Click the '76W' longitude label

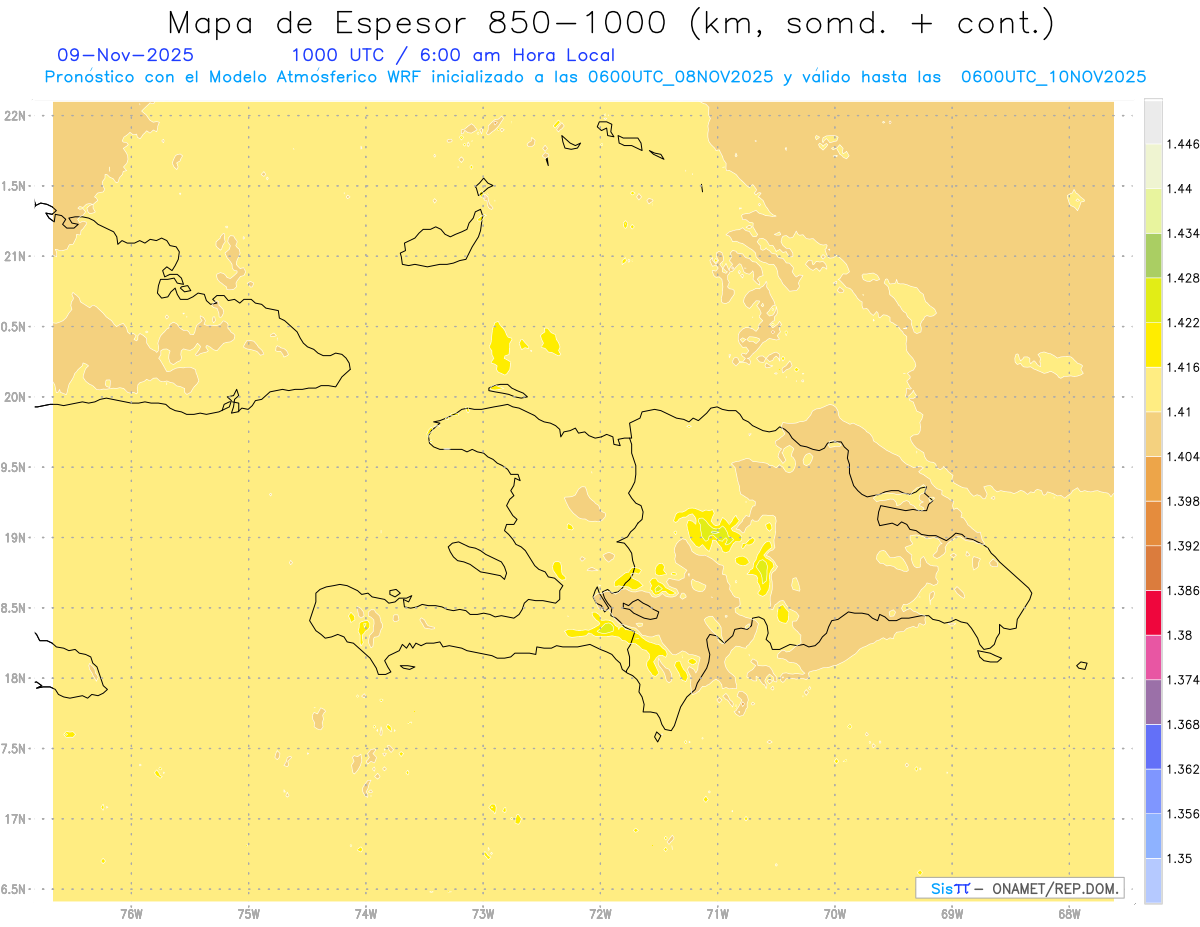[x=131, y=914]
